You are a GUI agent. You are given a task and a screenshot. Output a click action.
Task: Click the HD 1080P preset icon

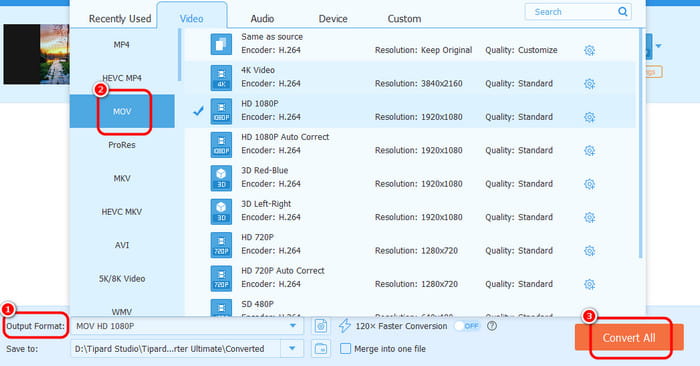(221, 111)
